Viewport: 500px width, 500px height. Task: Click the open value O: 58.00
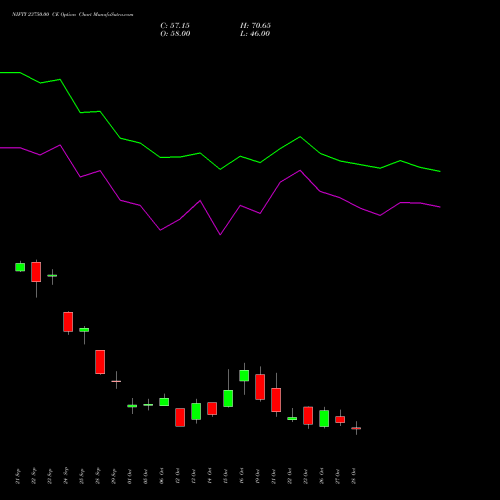point(175,34)
